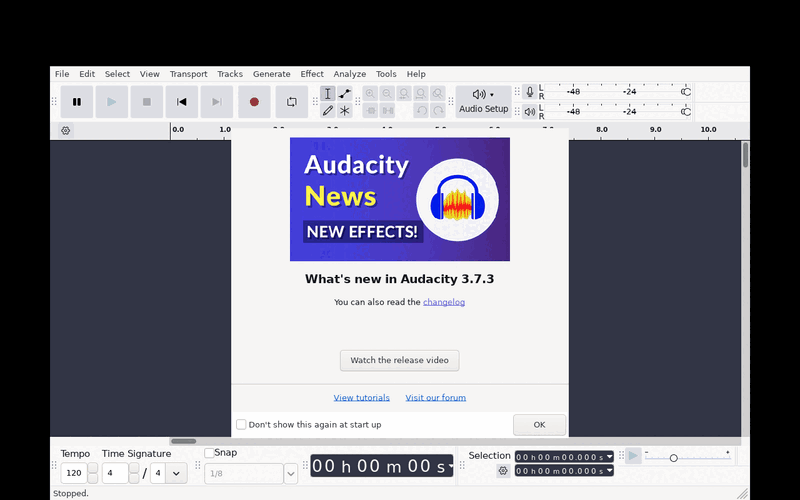Image resolution: width=800 pixels, height=500 pixels.
Task: Zoom in using the magnifier plus icon
Action: point(370,93)
